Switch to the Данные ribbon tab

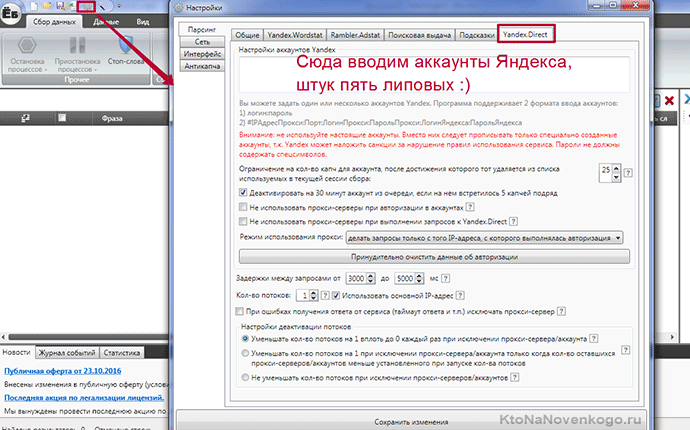click(x=106, y=22)
